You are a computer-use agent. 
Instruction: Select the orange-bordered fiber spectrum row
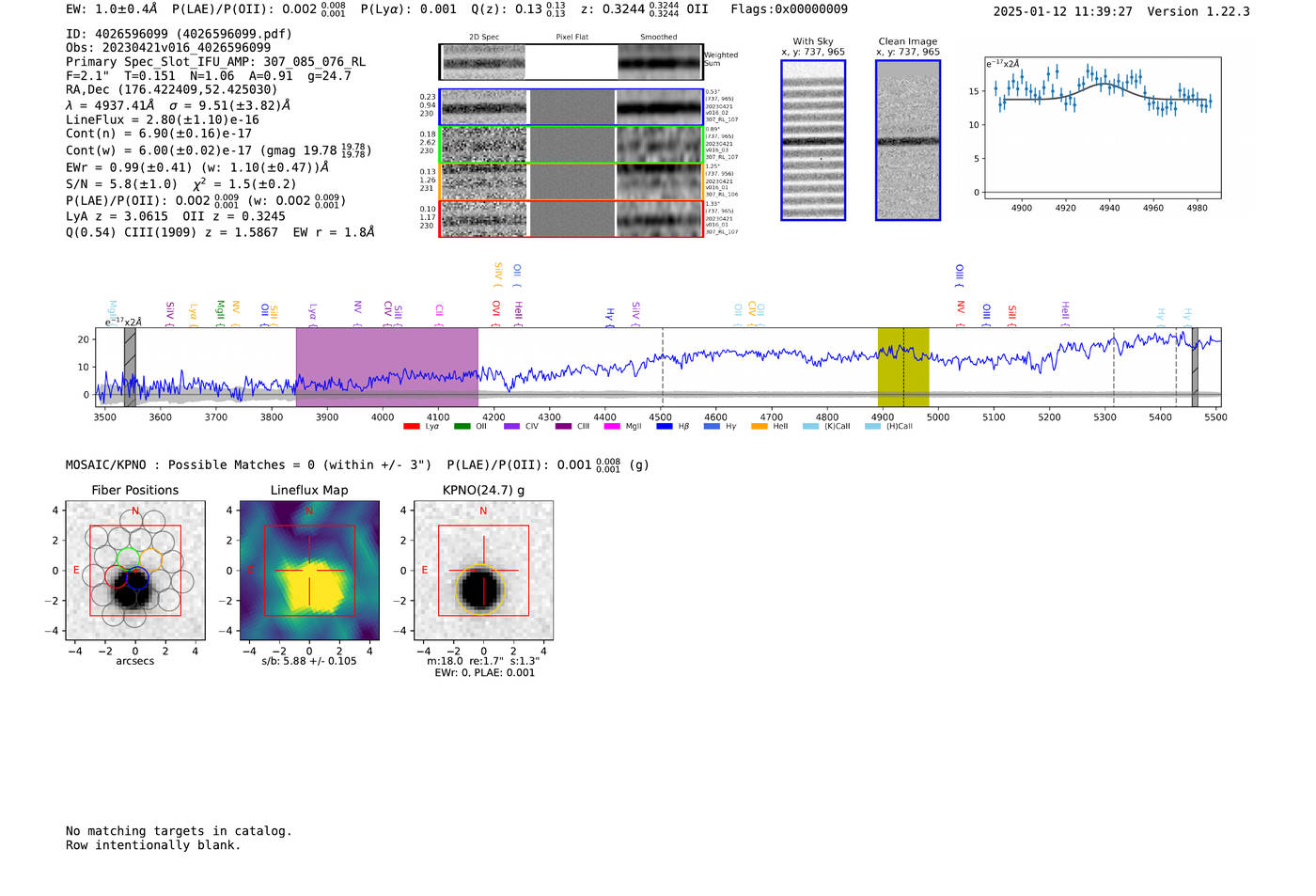[x=572, y=181]
